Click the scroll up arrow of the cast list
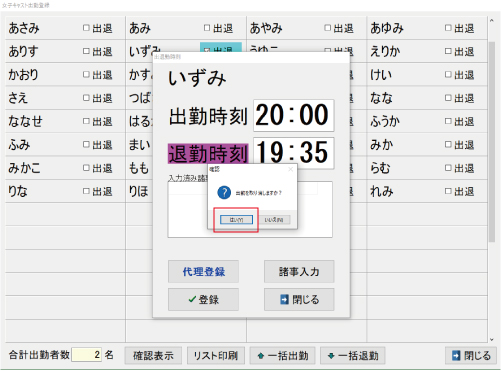The image size is (501, 371). tap(492, 21)
